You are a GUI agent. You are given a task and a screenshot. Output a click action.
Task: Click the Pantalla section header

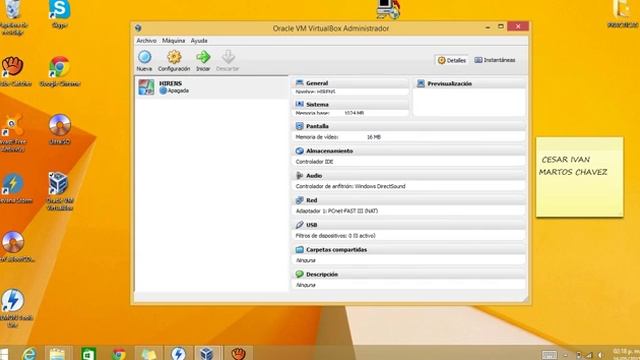409,126
